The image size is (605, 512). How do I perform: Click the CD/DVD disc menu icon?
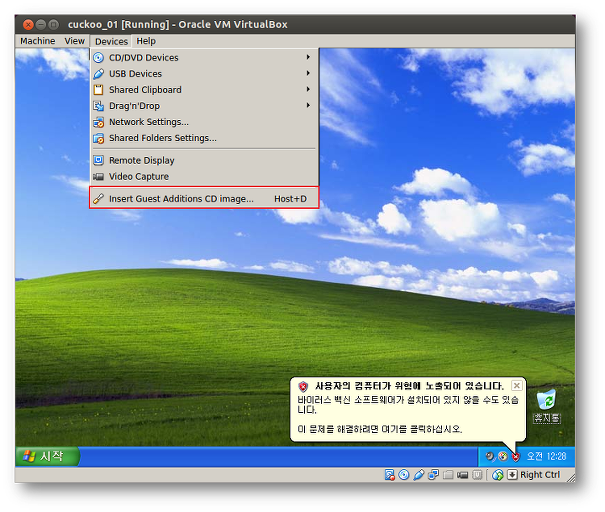[98, 57]
